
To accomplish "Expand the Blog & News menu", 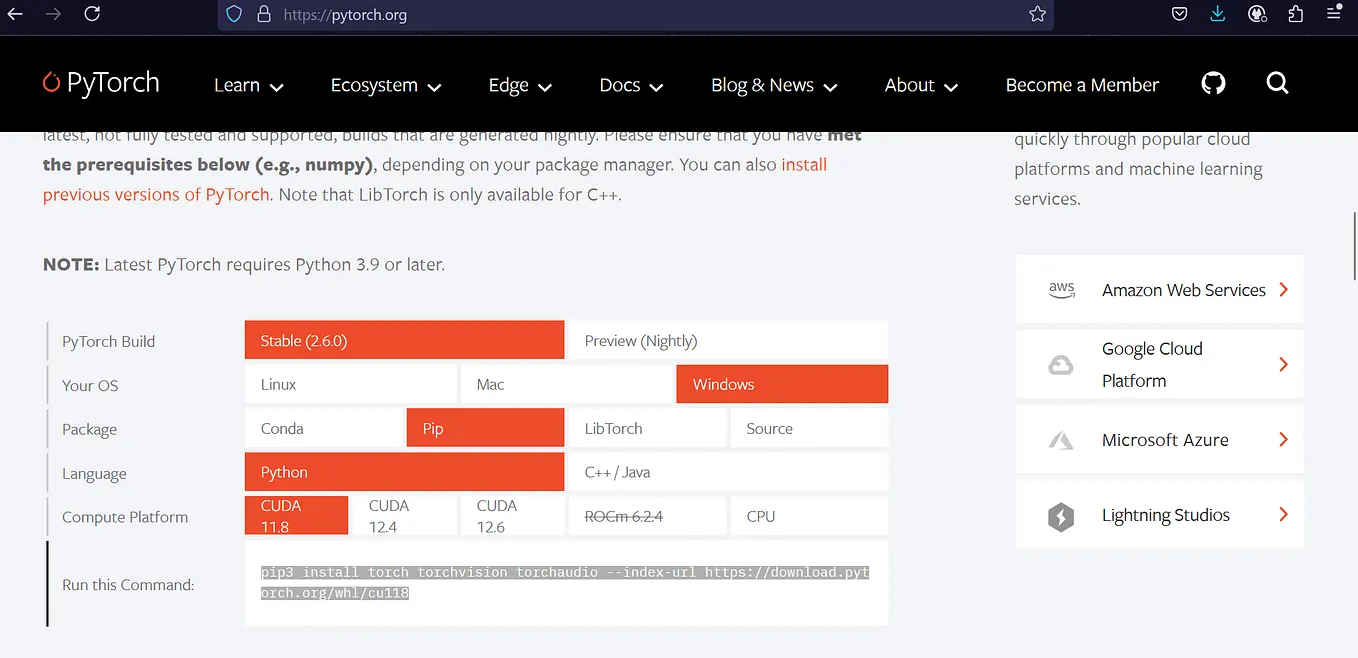I will click(773, 85).
